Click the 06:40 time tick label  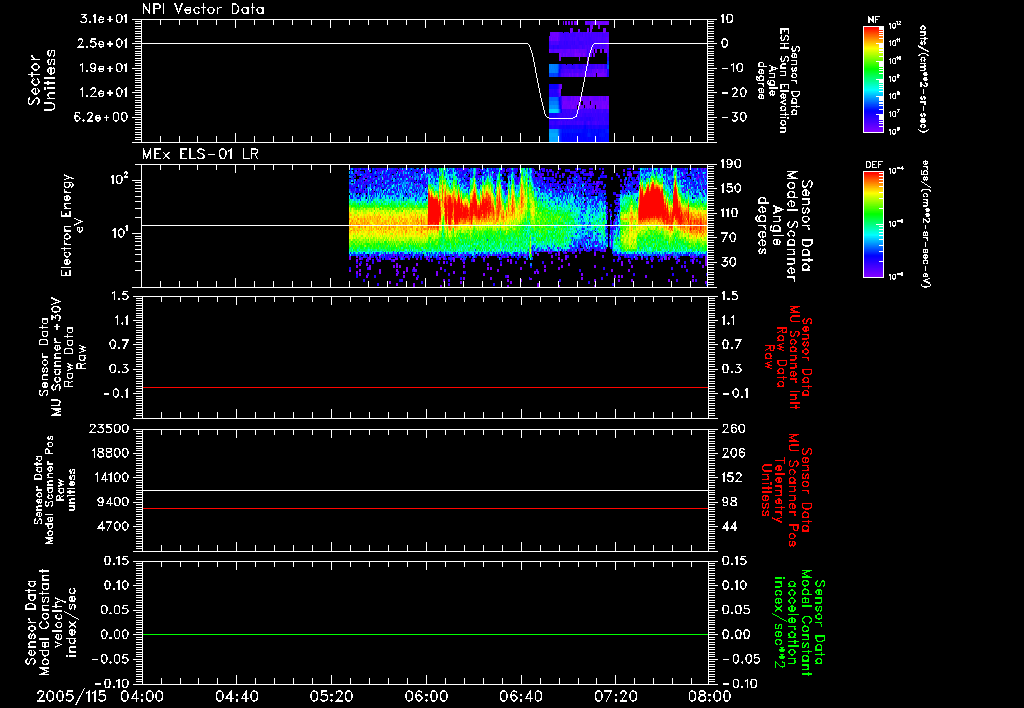click(x=521, y=696)
